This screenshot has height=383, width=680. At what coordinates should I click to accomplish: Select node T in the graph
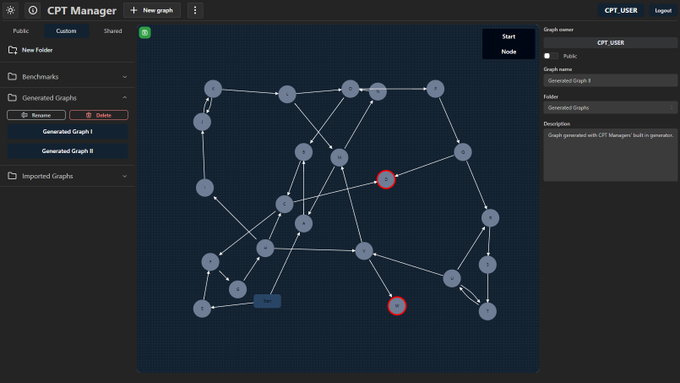[487, 311]
